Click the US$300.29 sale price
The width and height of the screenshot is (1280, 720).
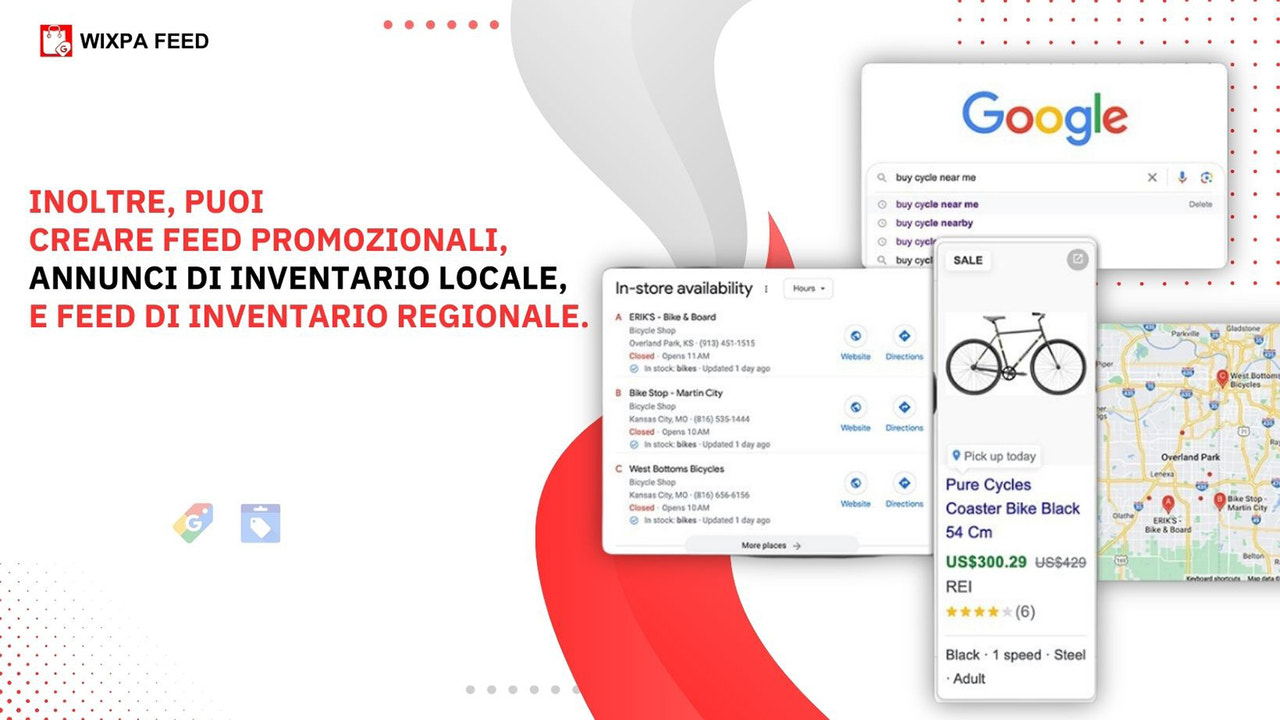click(986, 562)
